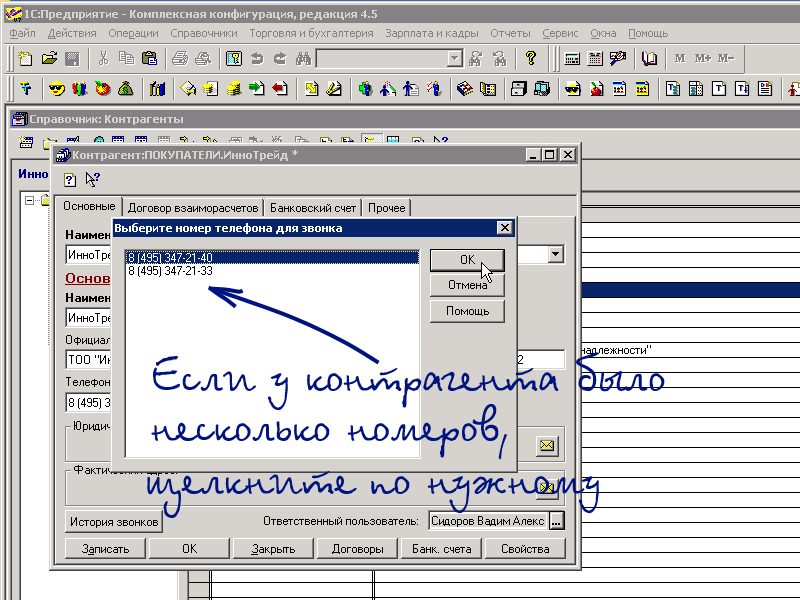Image resolution: width=800 pixels, height=600 pixels.
Task: Open the calculator icon in the toolbar
Action: point(572,59)
